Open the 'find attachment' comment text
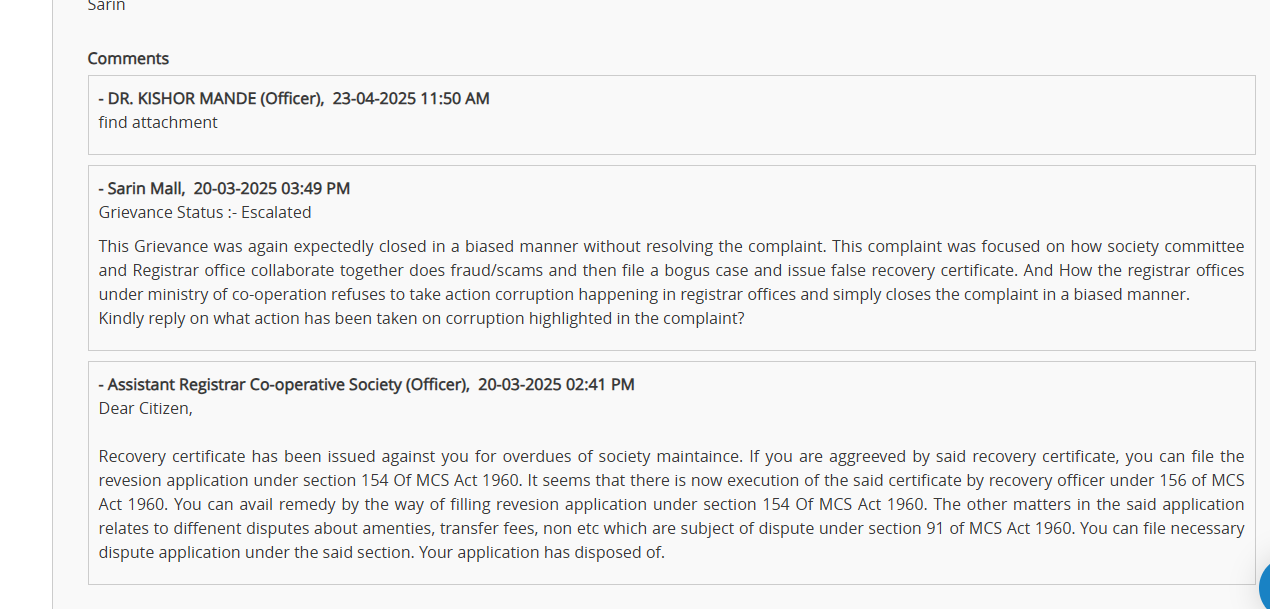1270x609 pixels. 158,122
